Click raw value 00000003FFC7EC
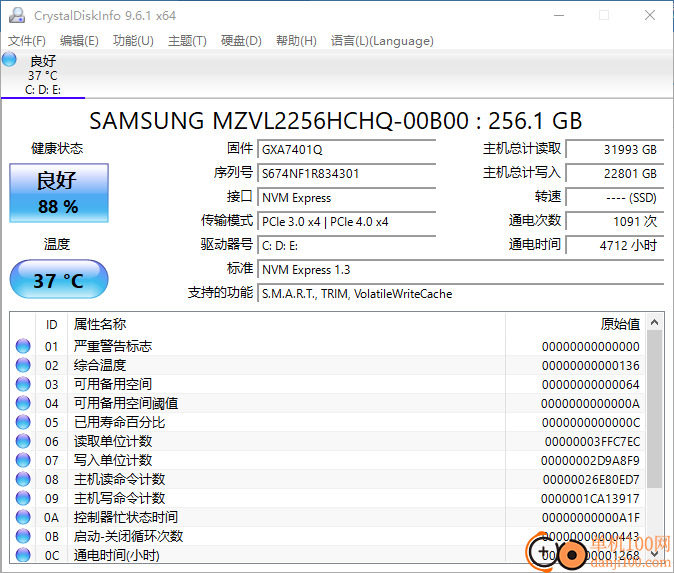Image resolution: width=674 pixels, height=573 pixels. click(592, 441)
